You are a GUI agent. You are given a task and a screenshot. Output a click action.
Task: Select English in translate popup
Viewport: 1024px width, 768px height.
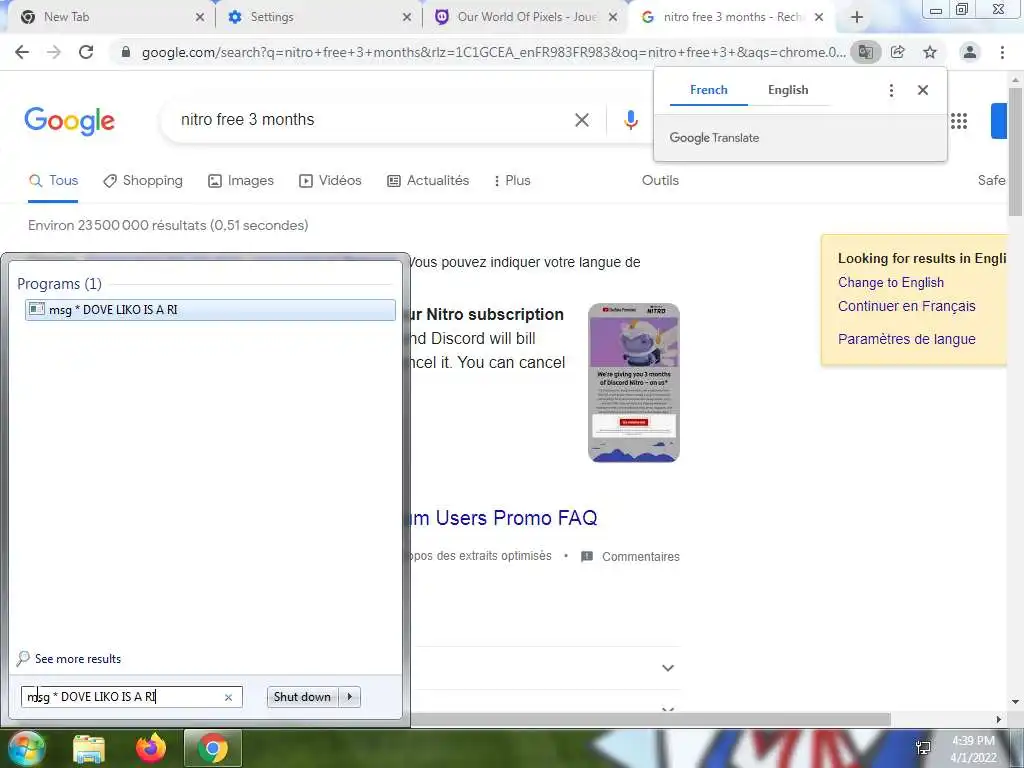(x=788, y=90)
